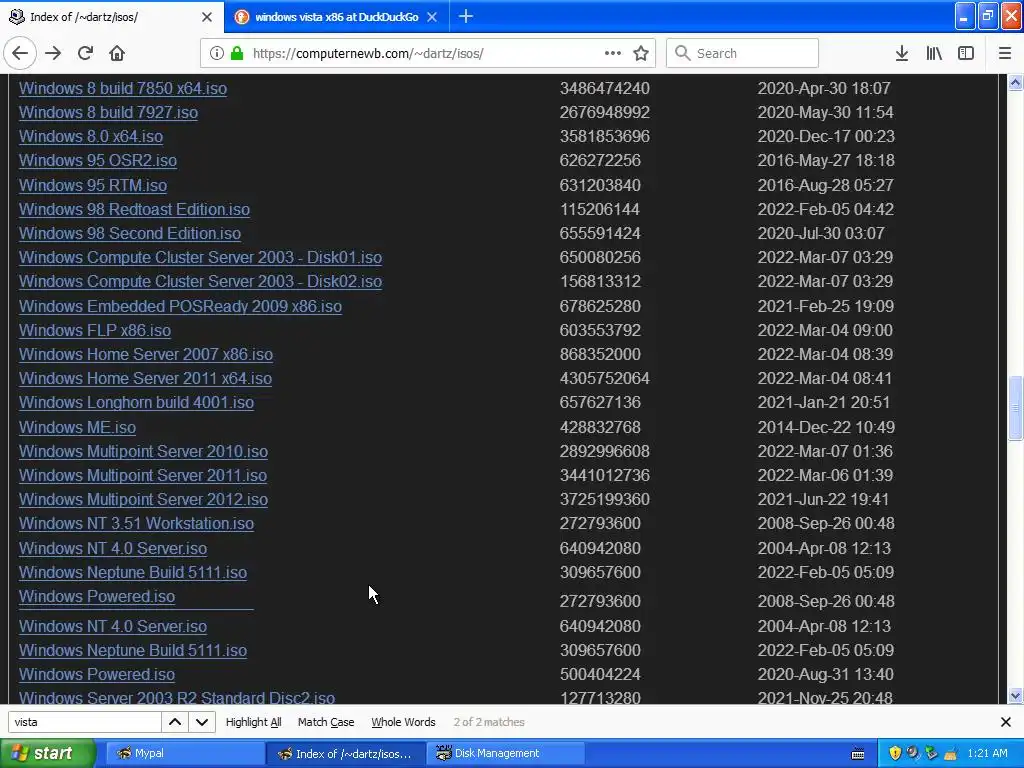Open Windows 8 build 7927.iso link
The width and height of the screenshot is (1024, 768).
(108, 112)
